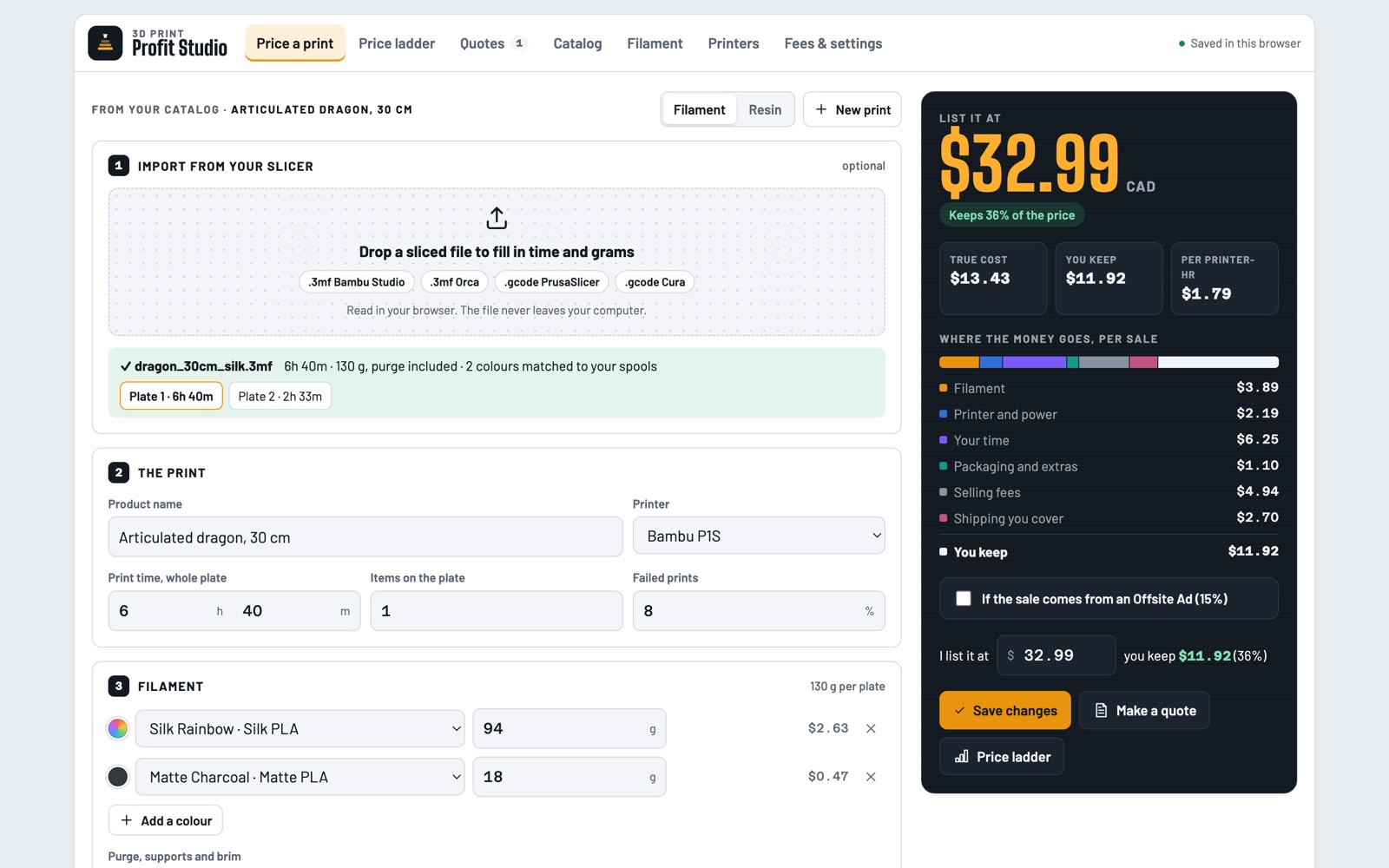Click the Profit Studio logo icon
Viewport: 1389px width, 868px height.
coord(105,43)
